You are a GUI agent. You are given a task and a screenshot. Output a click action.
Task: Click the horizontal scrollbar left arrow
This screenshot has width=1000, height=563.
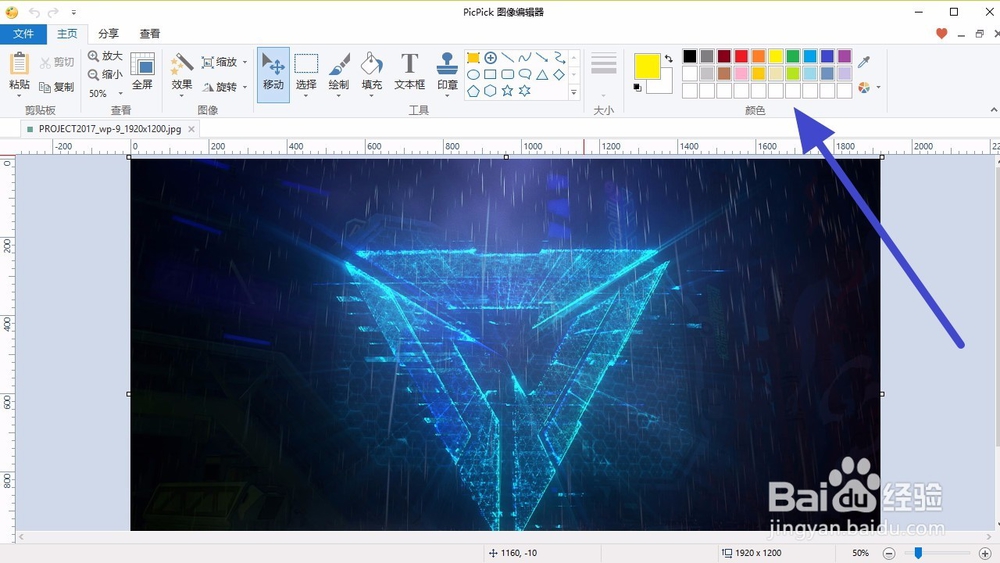point(21,537)
